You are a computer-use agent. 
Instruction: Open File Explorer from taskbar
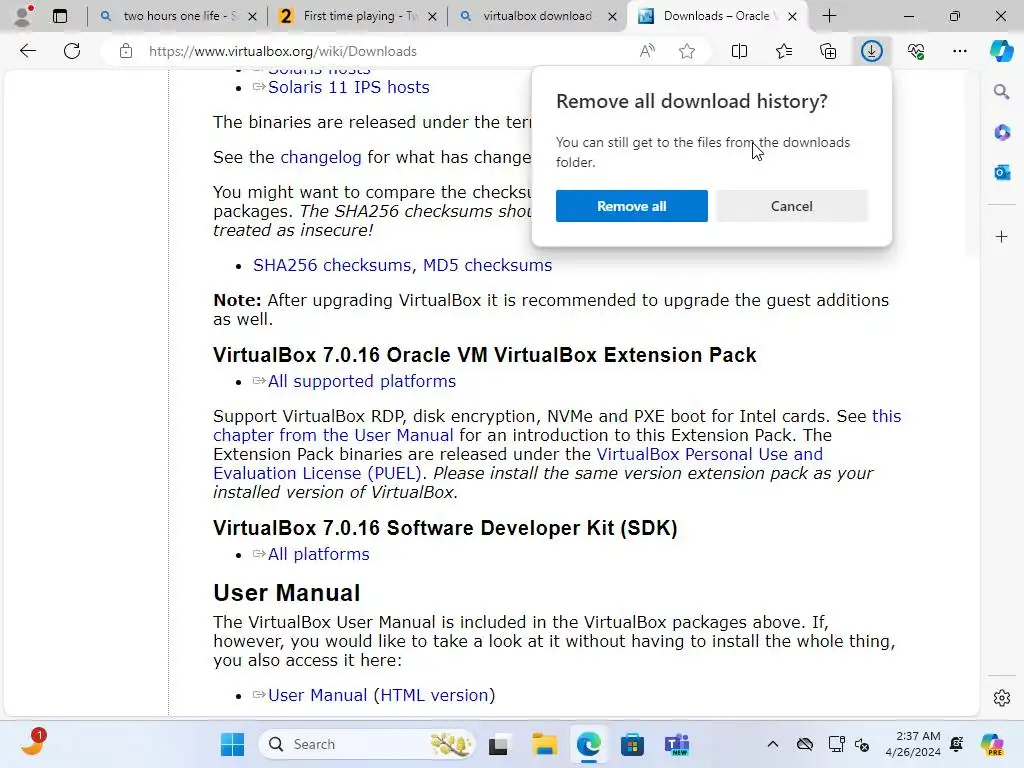pos(544,744)
